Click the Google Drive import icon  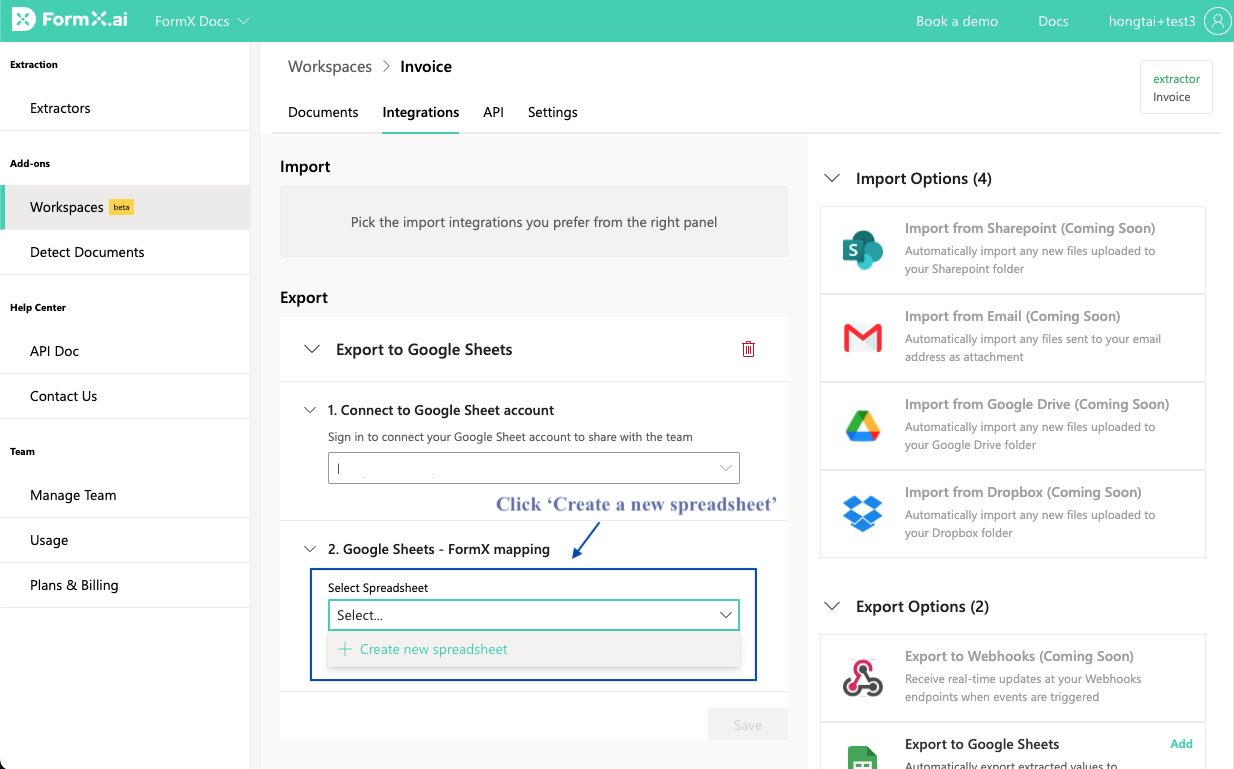[x=862, y=426]
